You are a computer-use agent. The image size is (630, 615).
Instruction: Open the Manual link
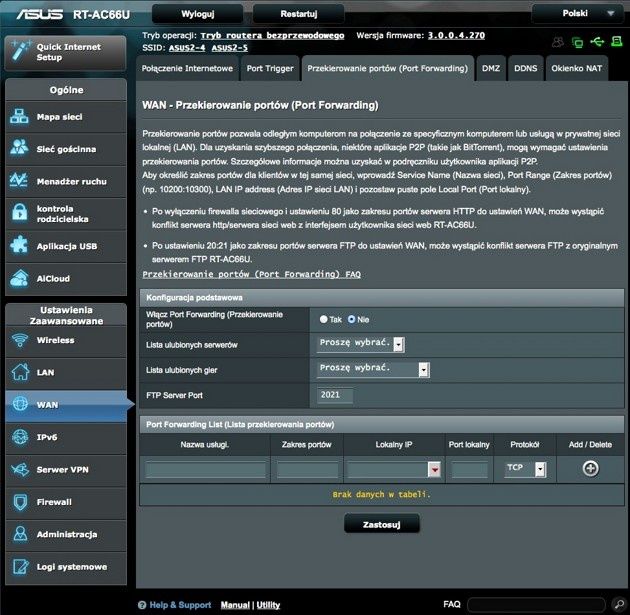(x=235, y=605)
